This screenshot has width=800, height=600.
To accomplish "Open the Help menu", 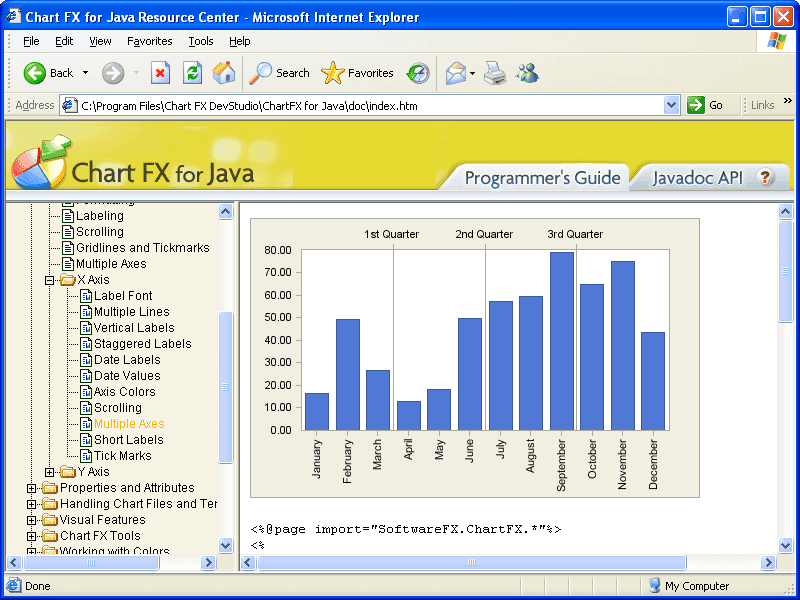I will (239, 41).
